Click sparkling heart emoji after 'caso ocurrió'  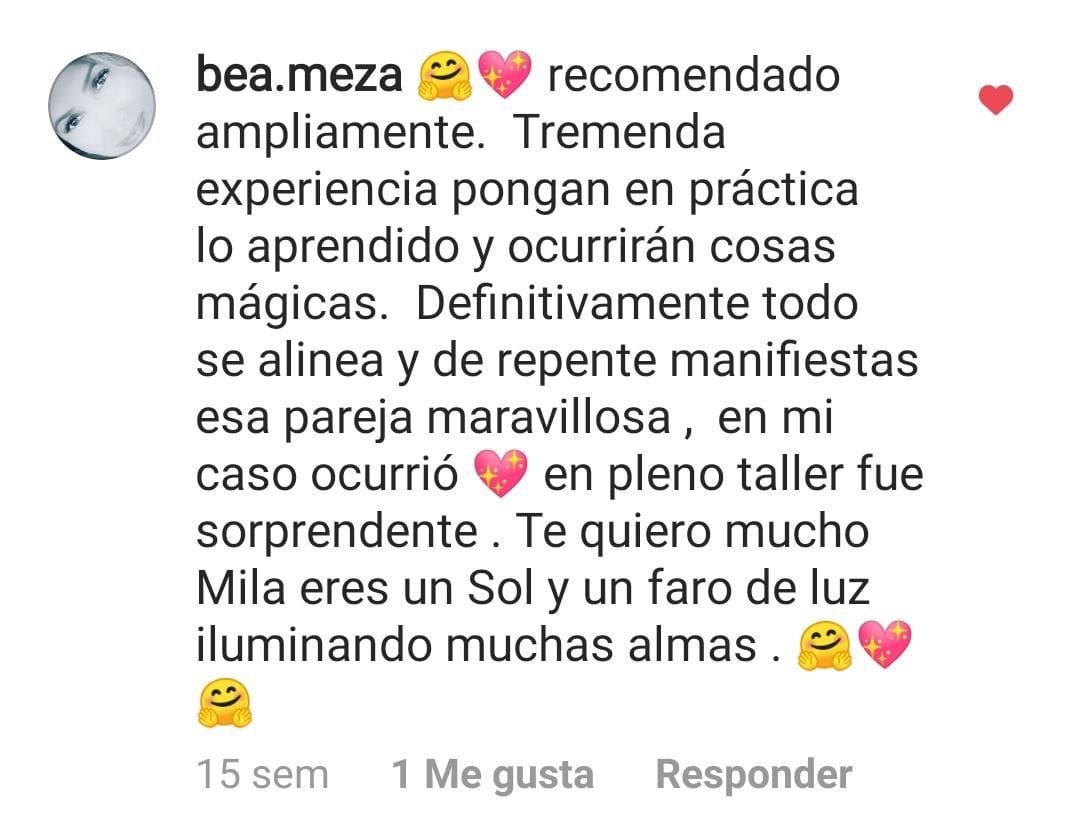(x=501, y=474)
